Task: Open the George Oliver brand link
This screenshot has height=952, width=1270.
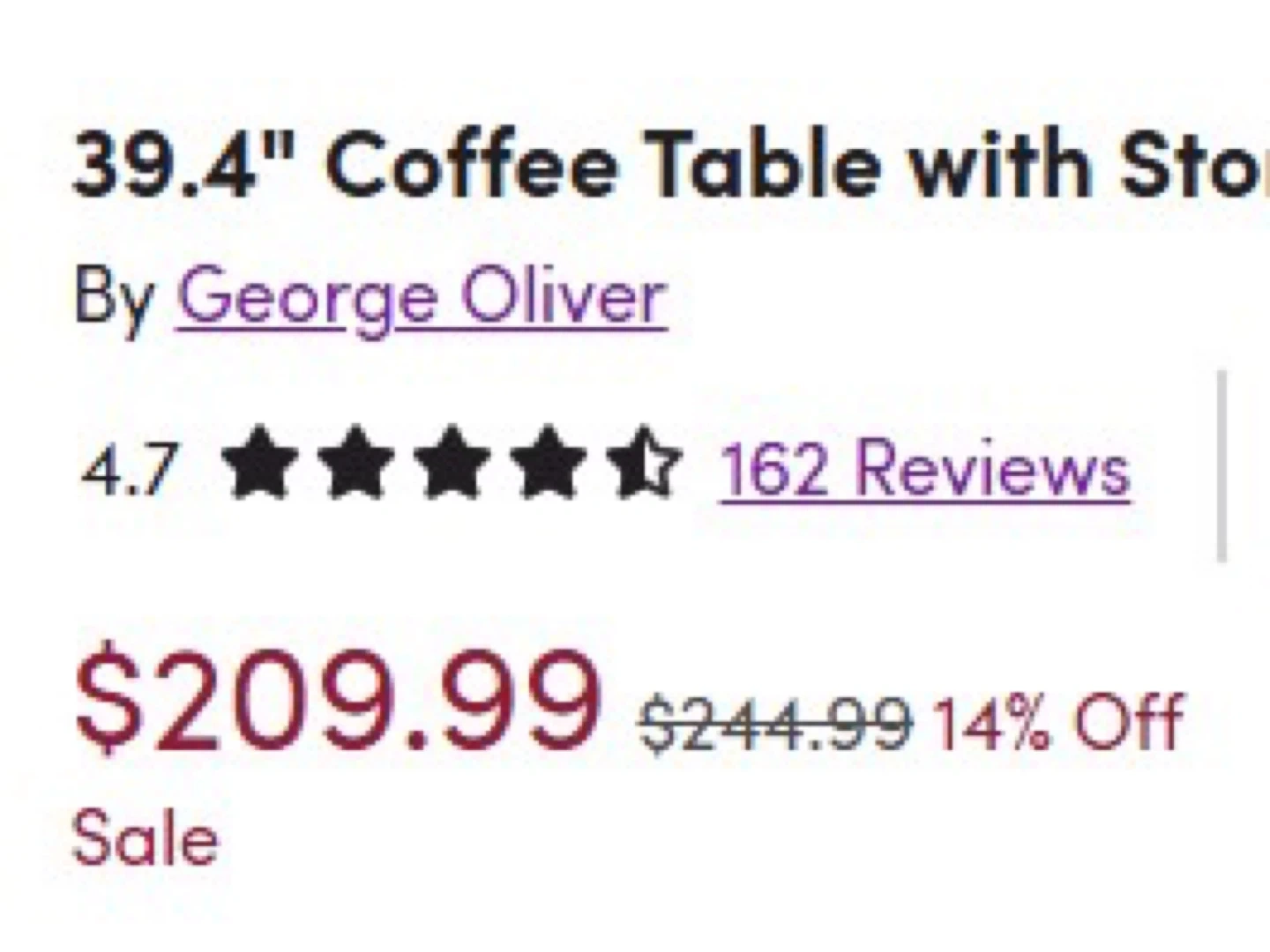Action: pyautogui.click(x=422, y=298)
